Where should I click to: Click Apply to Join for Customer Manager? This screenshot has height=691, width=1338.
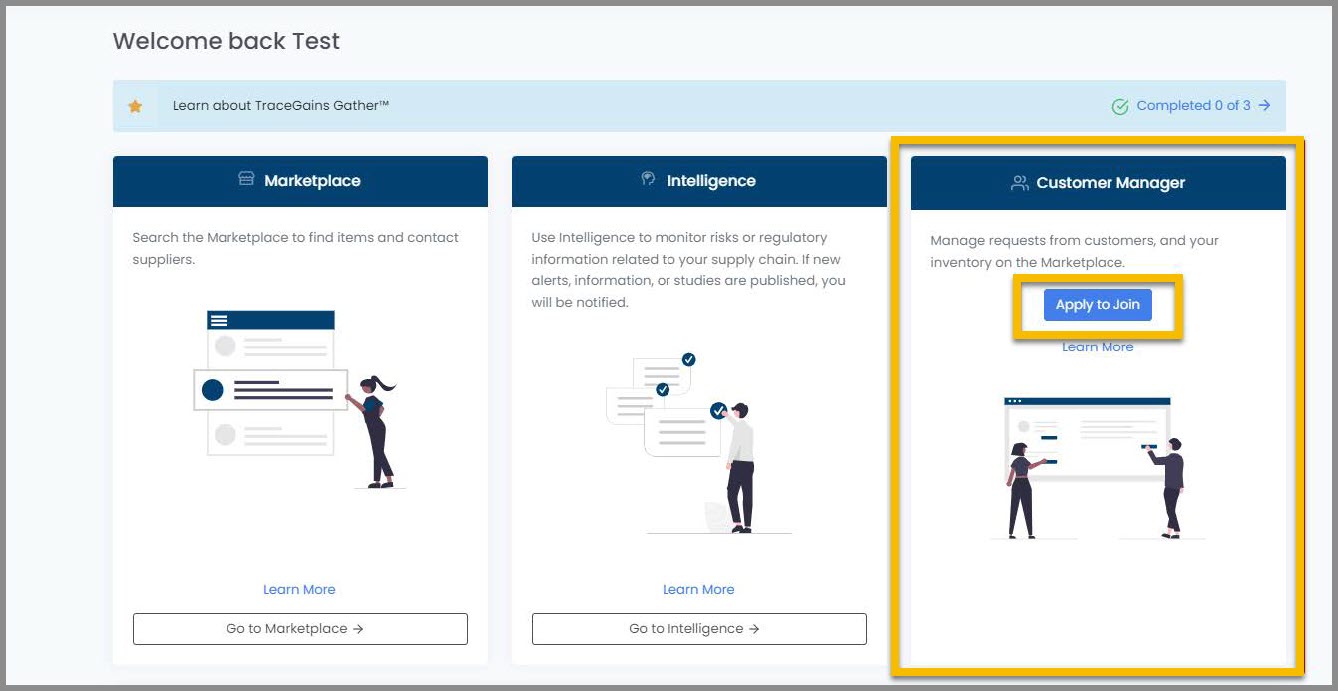pyautogui.click(x=1097, y=305)
